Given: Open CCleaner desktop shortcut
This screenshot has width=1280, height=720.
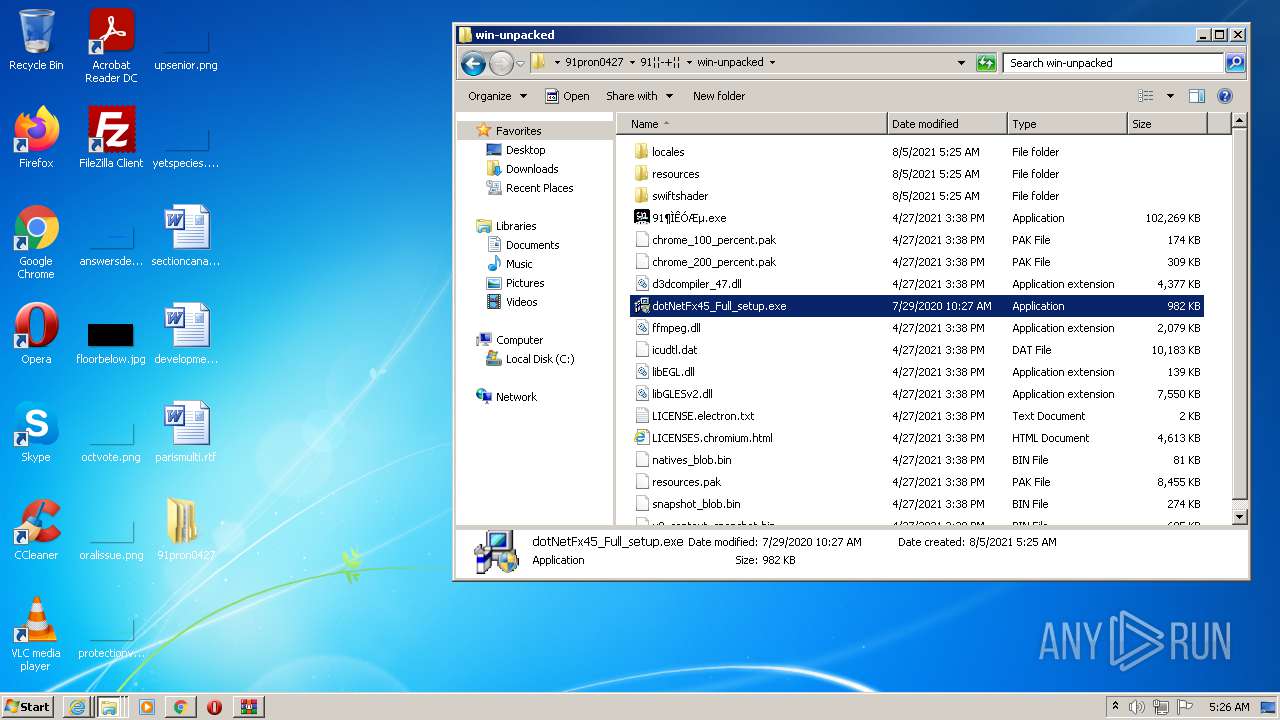Looking at the screenshot, I should click(x=36, y=530).
